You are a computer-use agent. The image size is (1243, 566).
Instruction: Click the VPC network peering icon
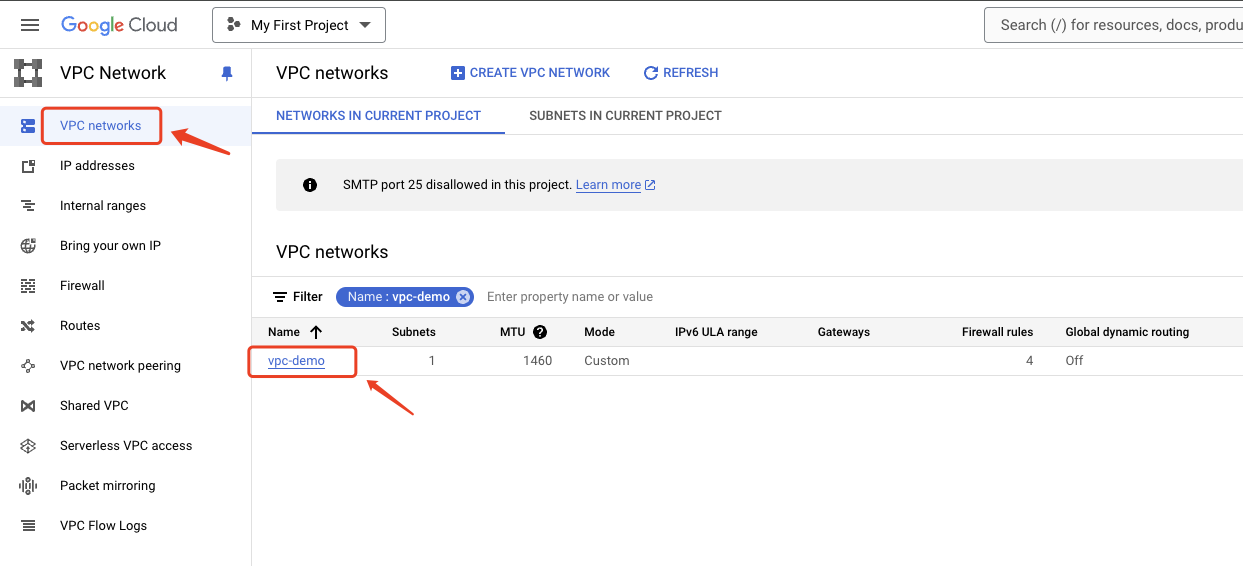[x=28, y=366]
